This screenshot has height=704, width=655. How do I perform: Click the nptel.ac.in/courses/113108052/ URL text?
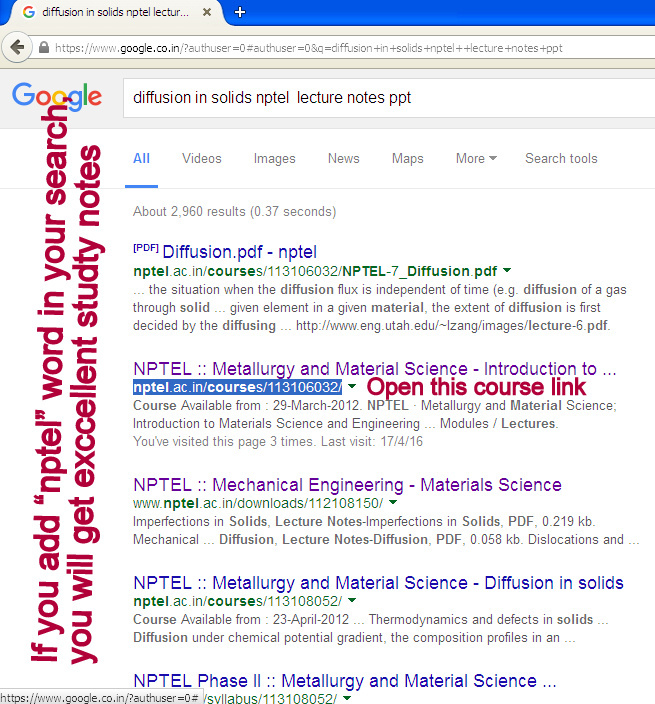pos(237,601)
